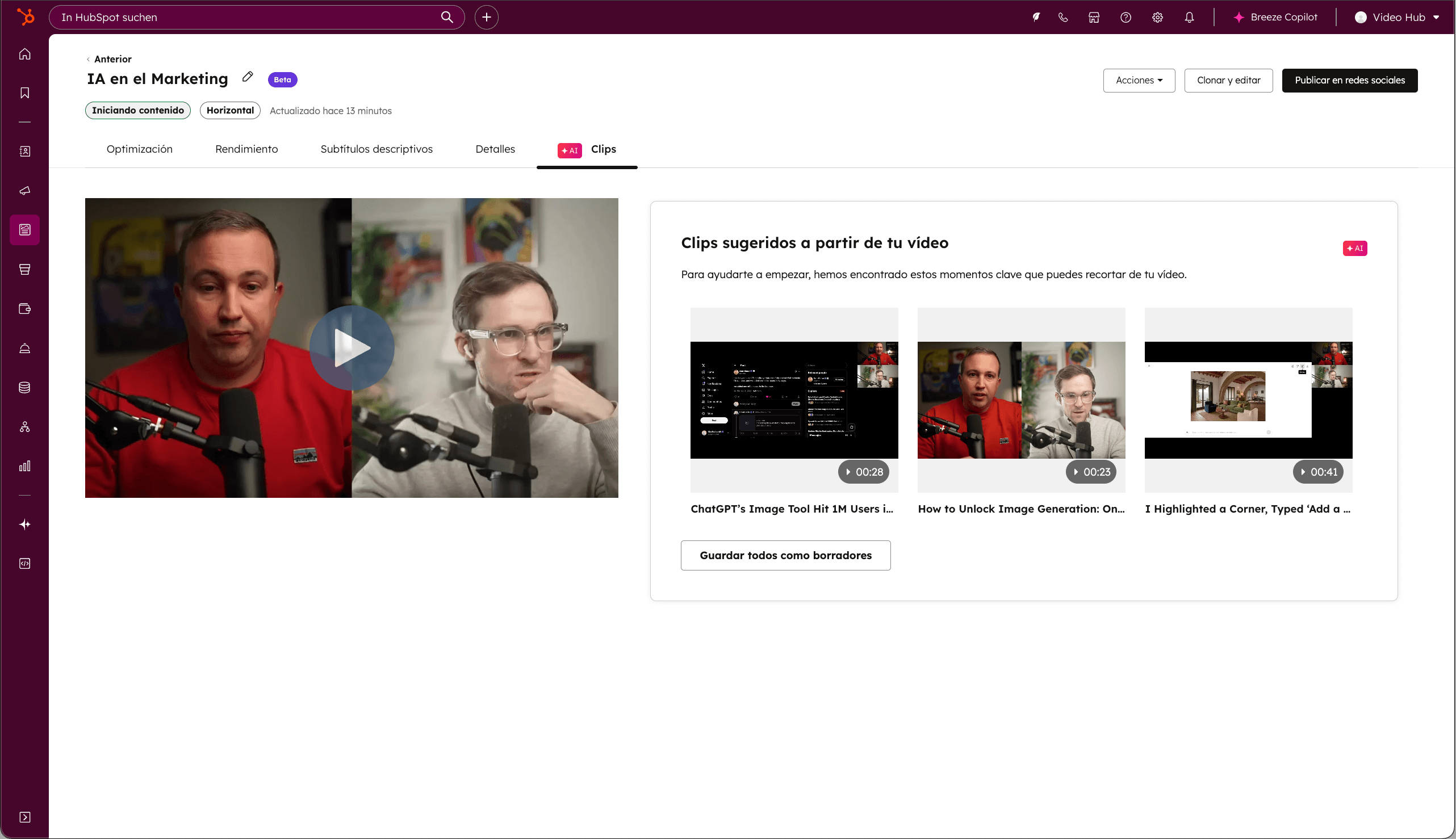Open the Subtítulos descriptivos tab
The height and width of the screenshot is (839, 1456).
click(376, 149)
